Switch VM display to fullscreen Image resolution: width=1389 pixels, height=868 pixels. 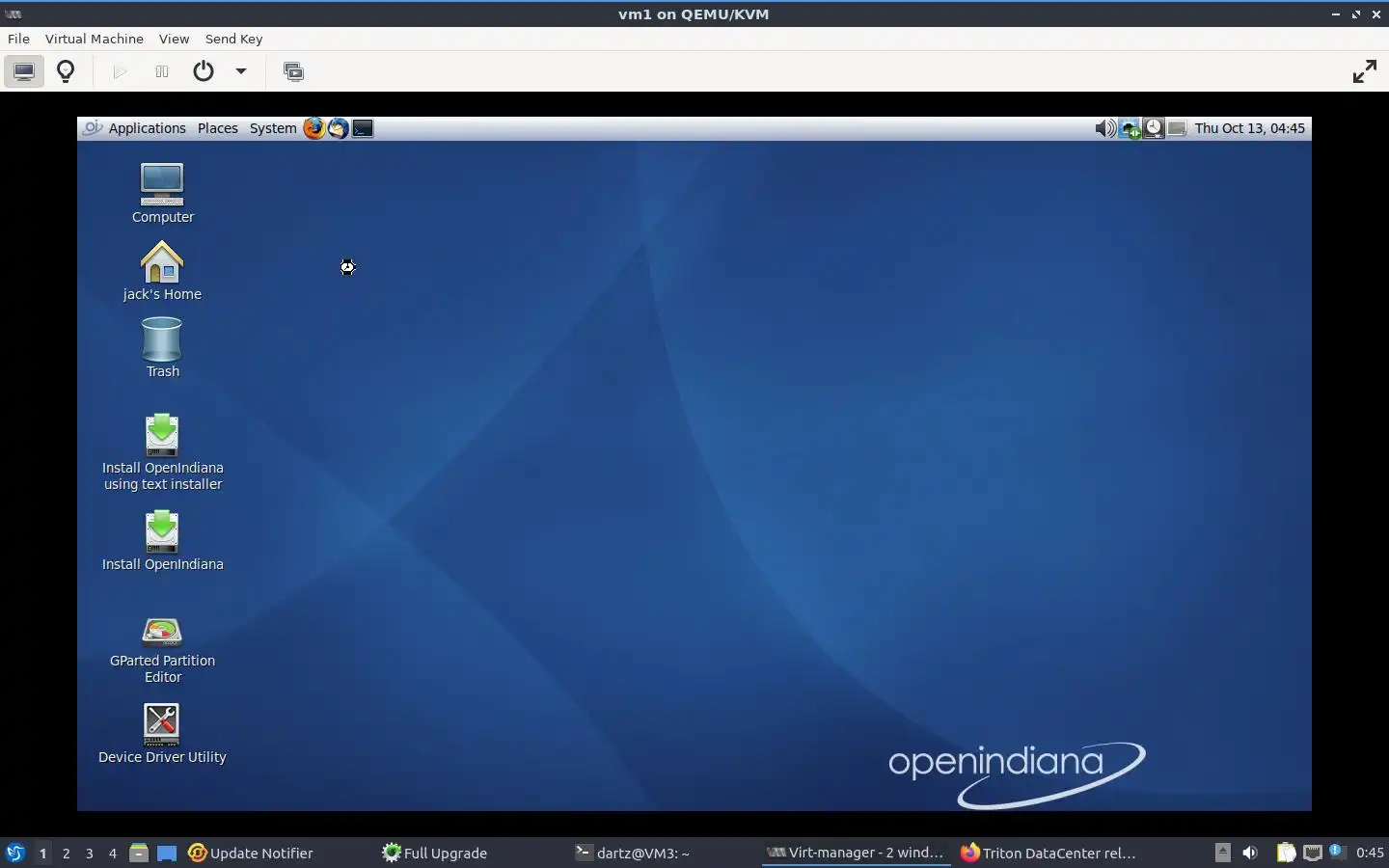click(1365, 71)
